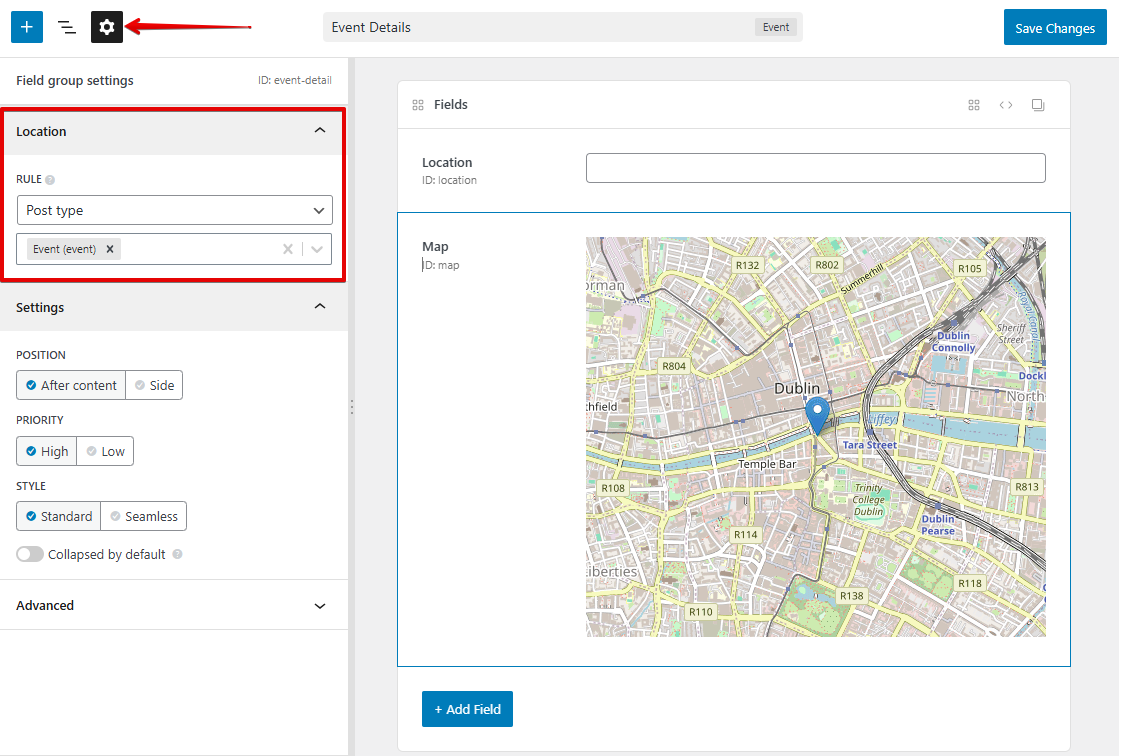Open the list view outline icon
This screenshot has width=1122, height=756.
coord(67,27)
